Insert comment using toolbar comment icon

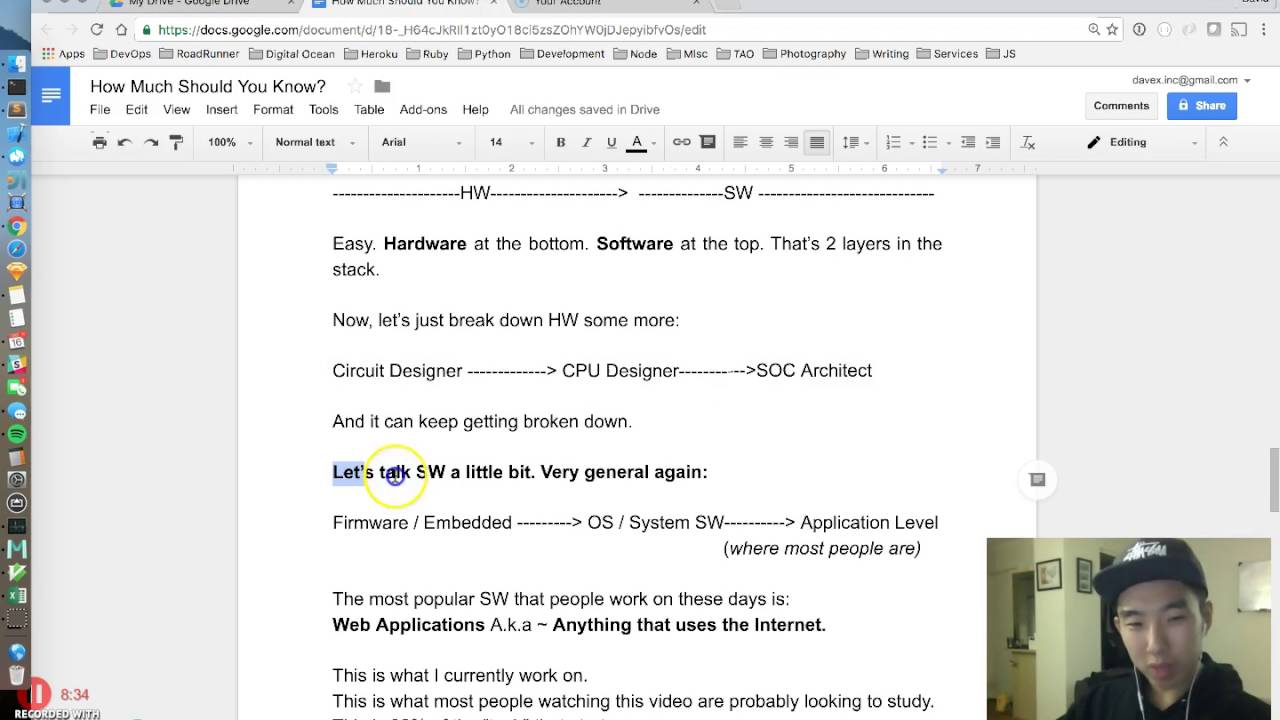coord(707,142)
